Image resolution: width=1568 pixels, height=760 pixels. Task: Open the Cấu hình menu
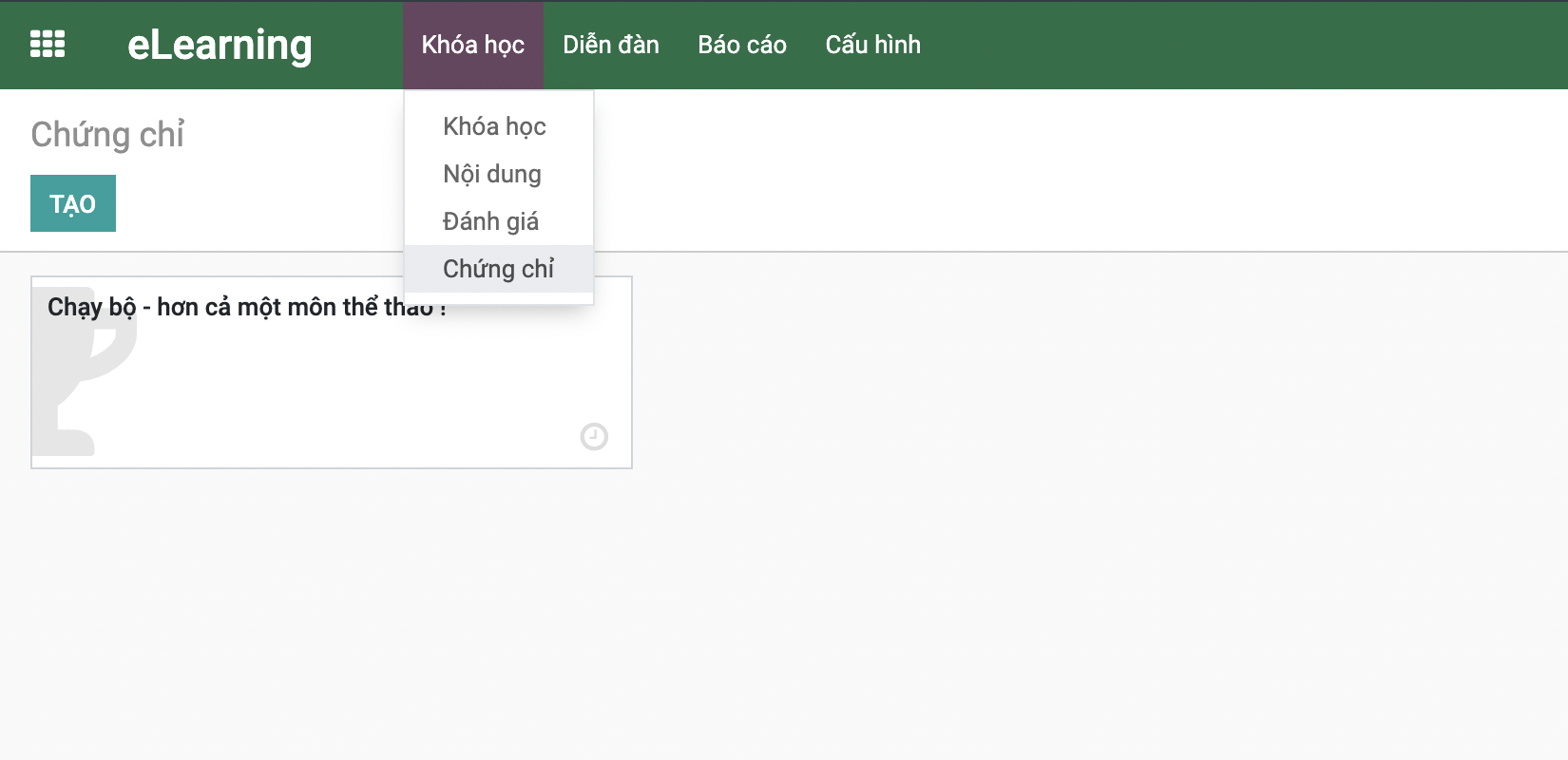pyautogui.click(x=872, y=45)
